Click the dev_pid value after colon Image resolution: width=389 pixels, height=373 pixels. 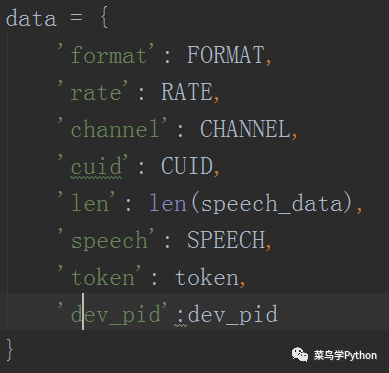[x=232, y=314]
